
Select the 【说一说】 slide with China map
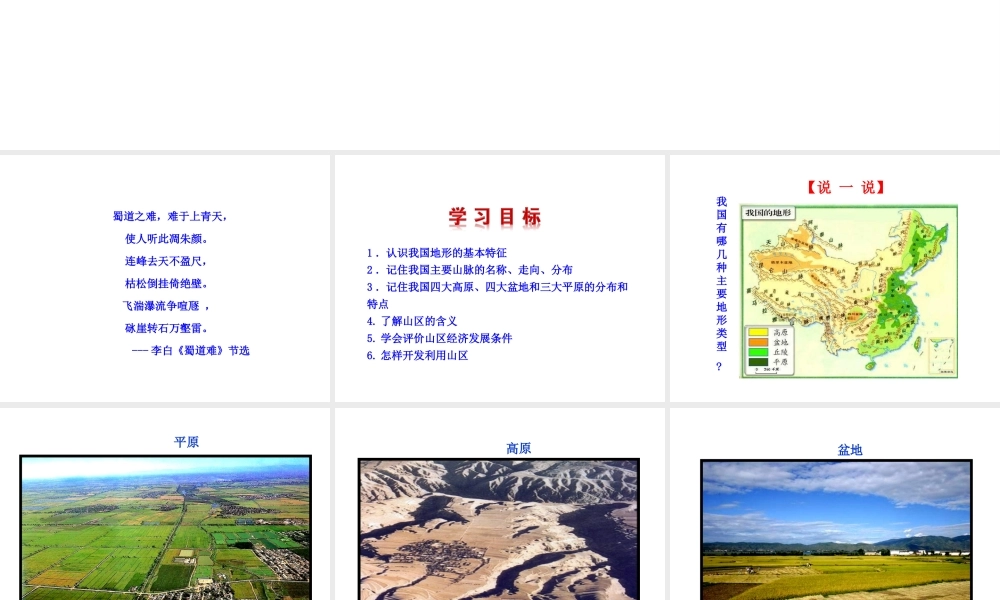[x=835, y=279]
